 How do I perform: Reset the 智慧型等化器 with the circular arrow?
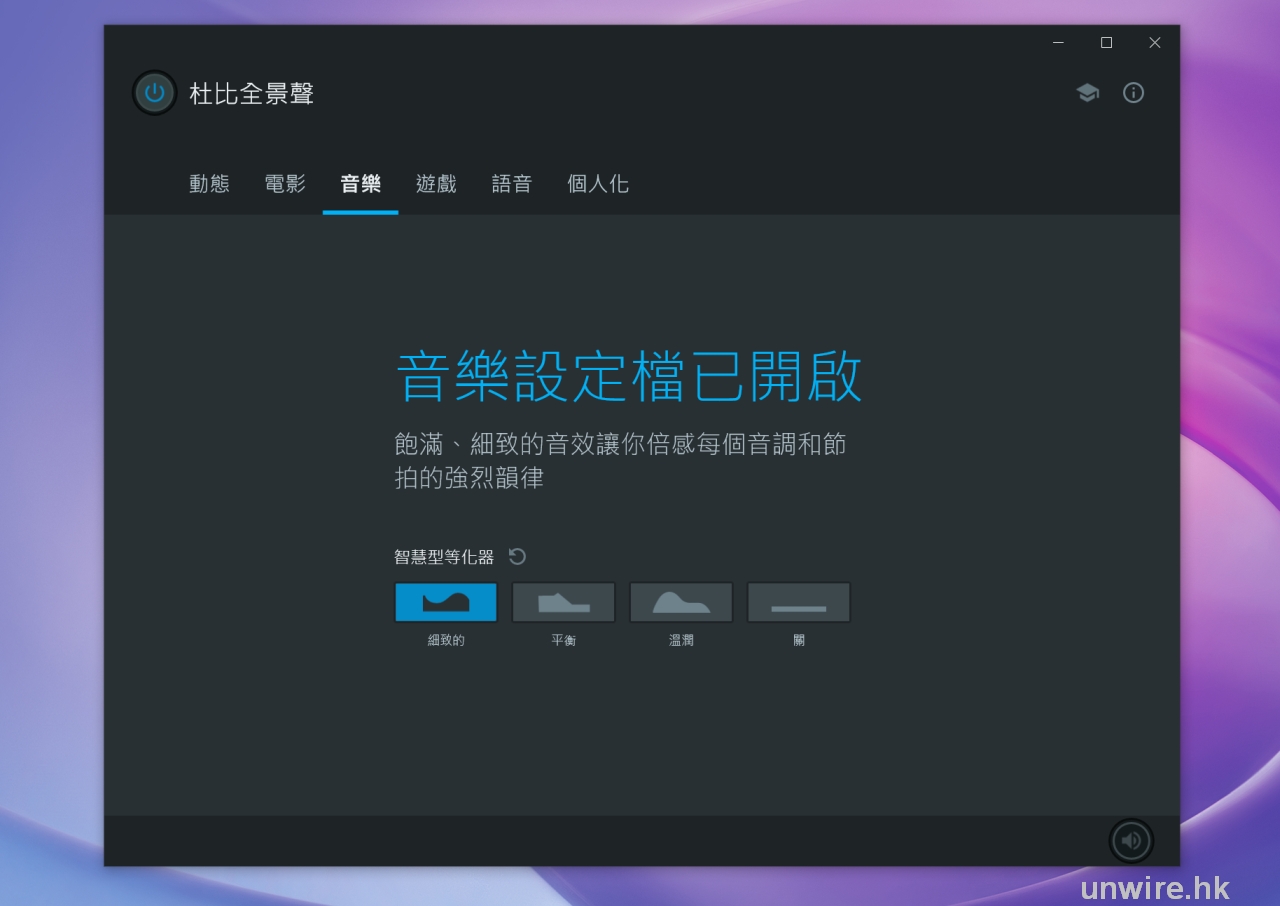point(517,557)
